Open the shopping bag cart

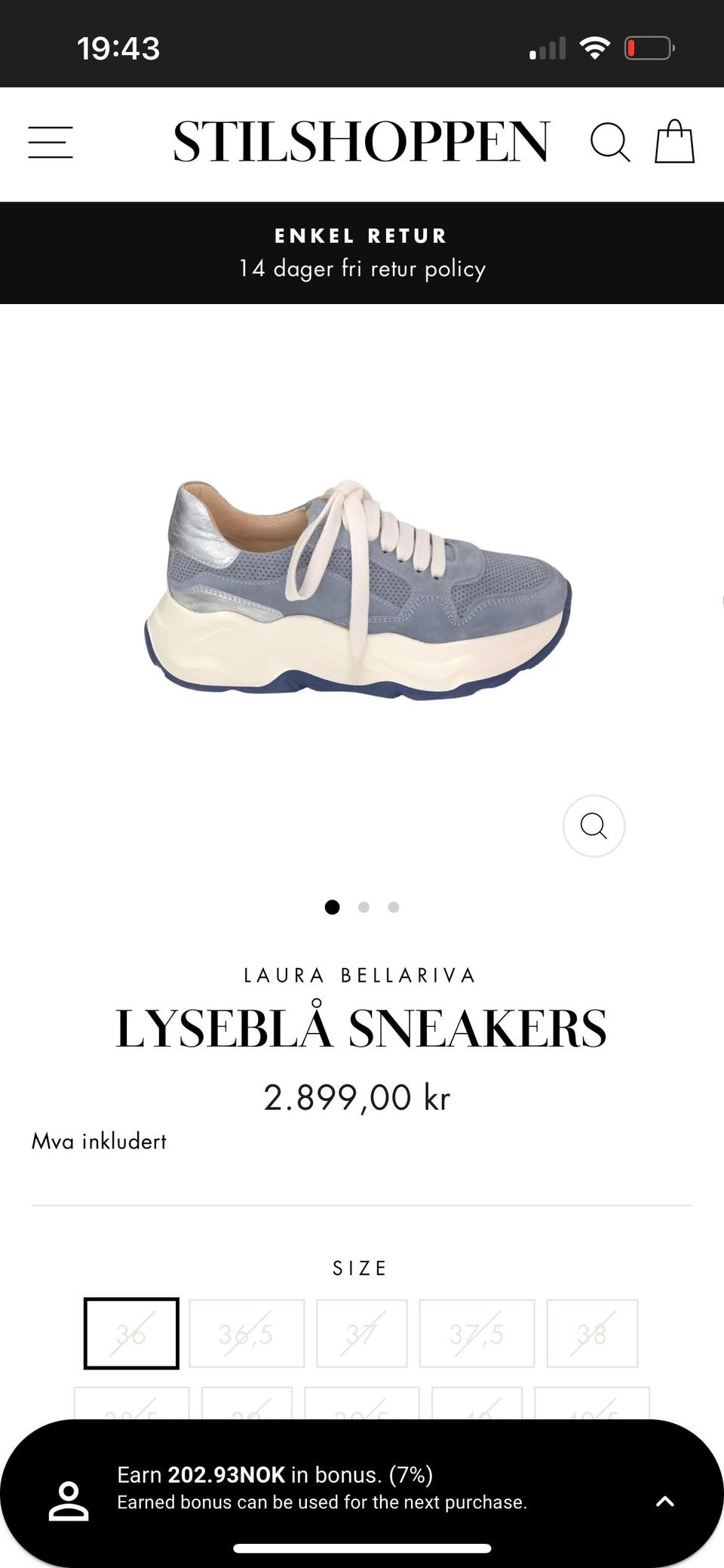tap(674, 142)
